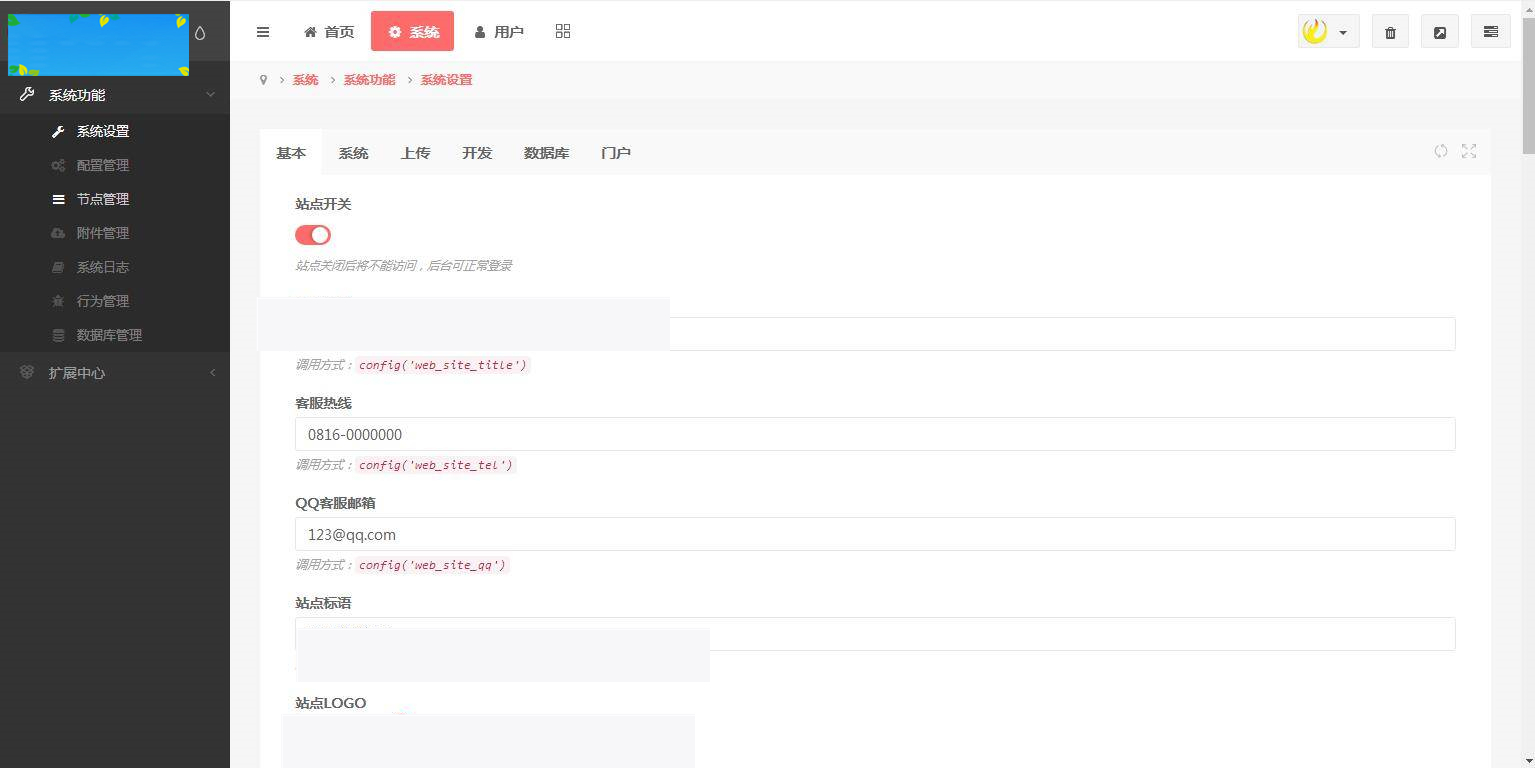This screenshot has height=768, width=1535.
Task: Click the trash icon to clear cache
Action: (x=1389, y=32)
